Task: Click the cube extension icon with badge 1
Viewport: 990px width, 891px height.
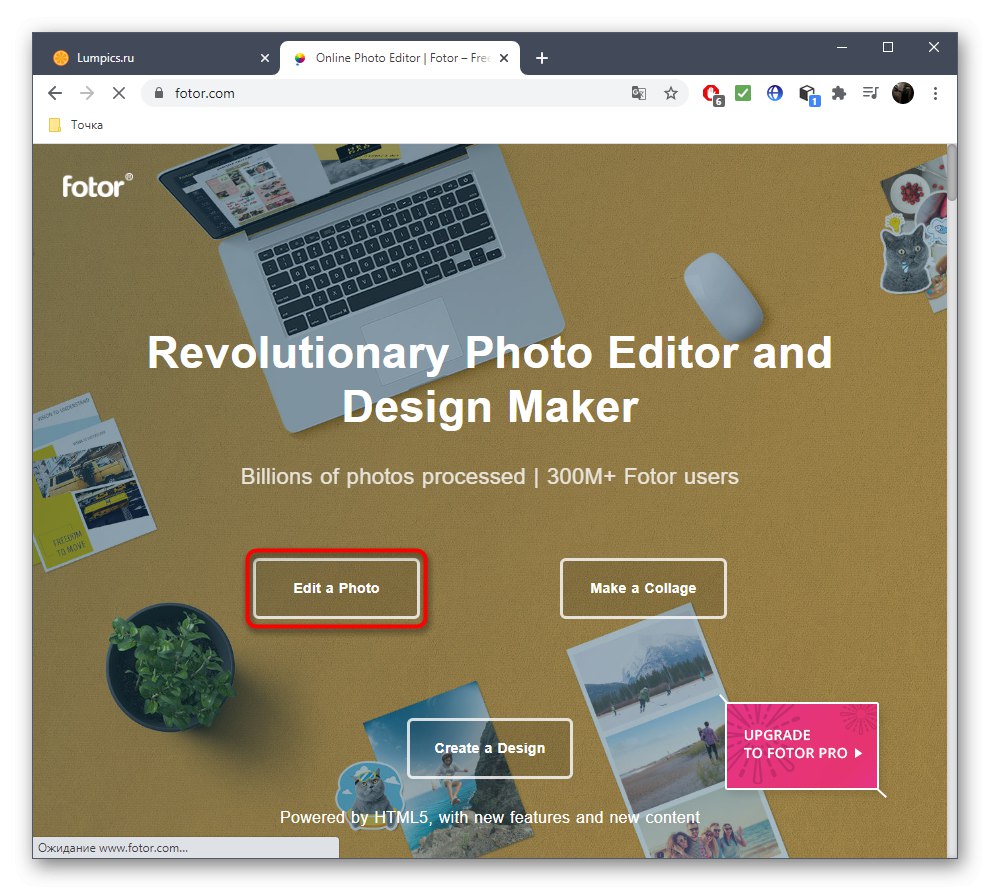Action: 807,93
